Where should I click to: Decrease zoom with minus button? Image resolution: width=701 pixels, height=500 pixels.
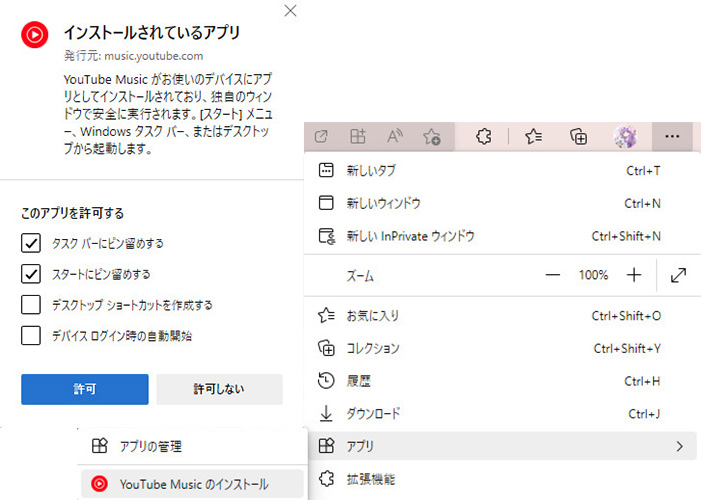coord(553,275)
